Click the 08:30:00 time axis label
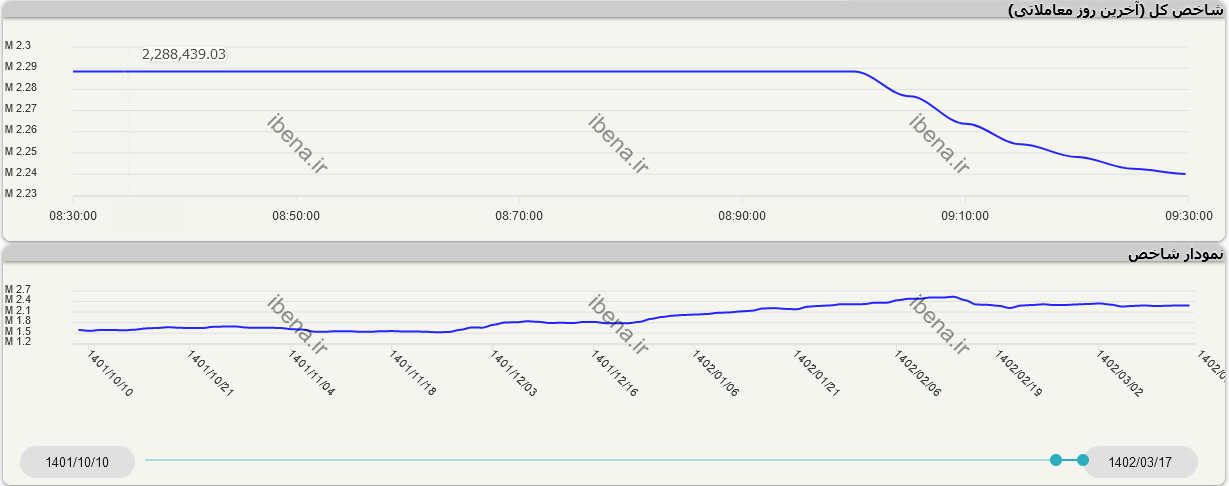1229x486 pixels. coord(73,216)
